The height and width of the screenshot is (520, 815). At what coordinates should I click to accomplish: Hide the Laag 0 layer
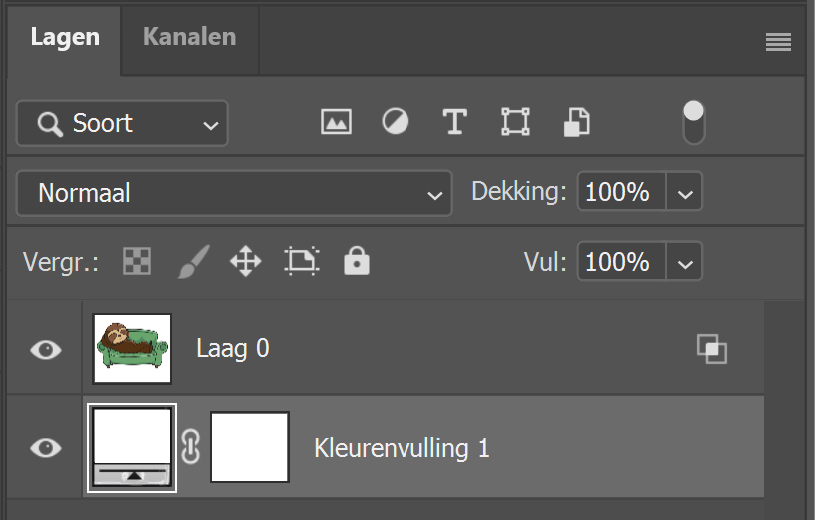pyautogui.click(x=45, y=350)
